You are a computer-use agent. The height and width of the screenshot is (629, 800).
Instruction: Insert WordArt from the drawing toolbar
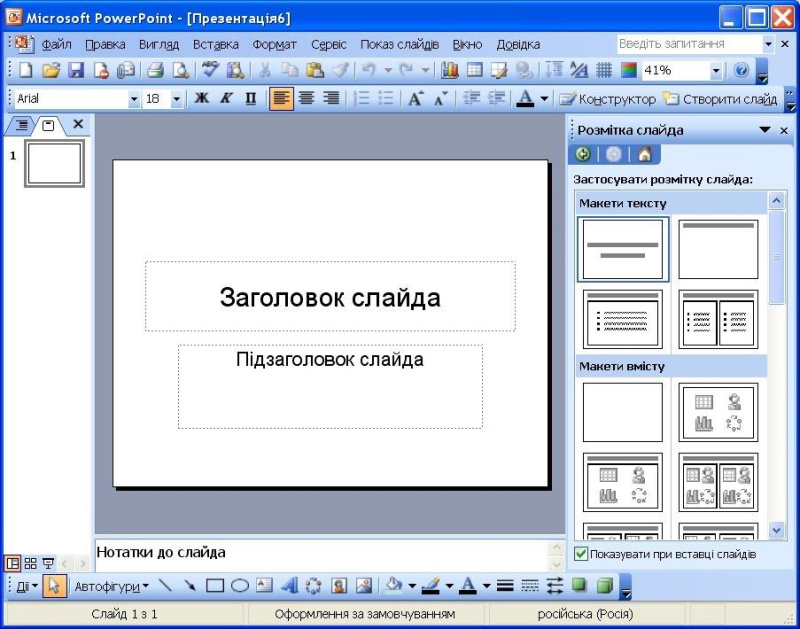click(x=289, y=586)
